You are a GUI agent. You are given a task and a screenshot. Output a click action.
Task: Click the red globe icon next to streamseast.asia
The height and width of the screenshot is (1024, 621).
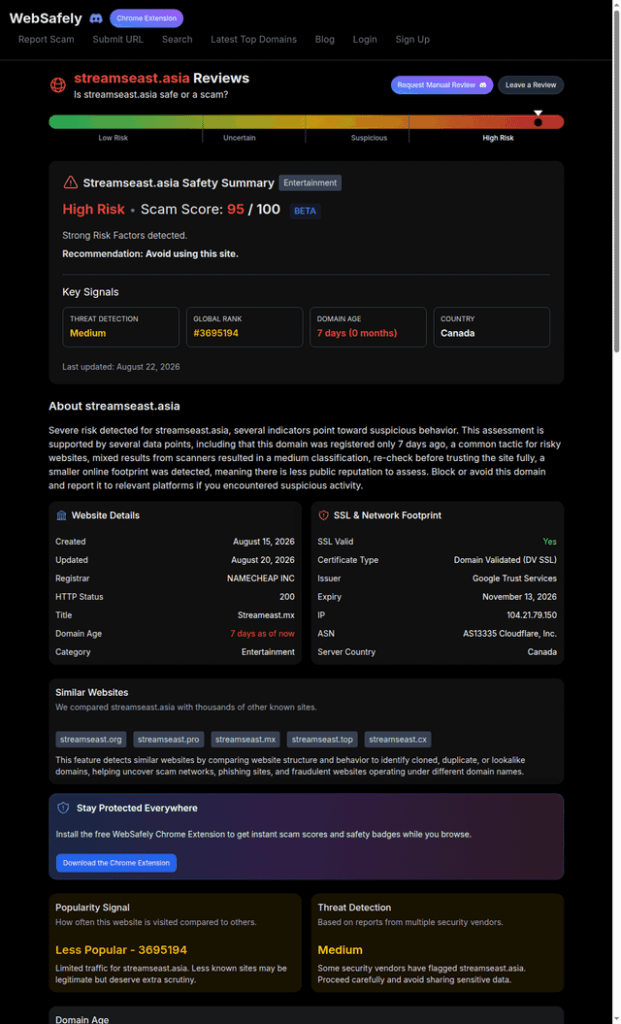[58, 85]
